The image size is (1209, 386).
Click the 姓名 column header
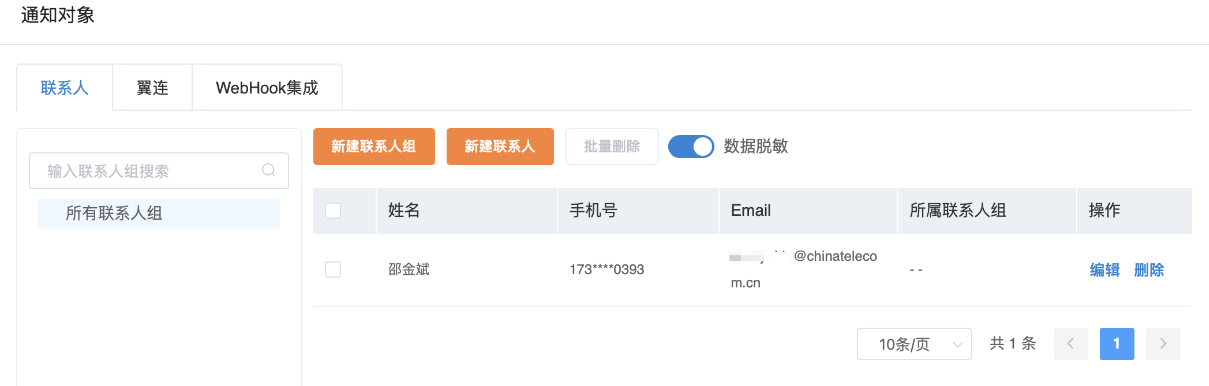[403, 211]
